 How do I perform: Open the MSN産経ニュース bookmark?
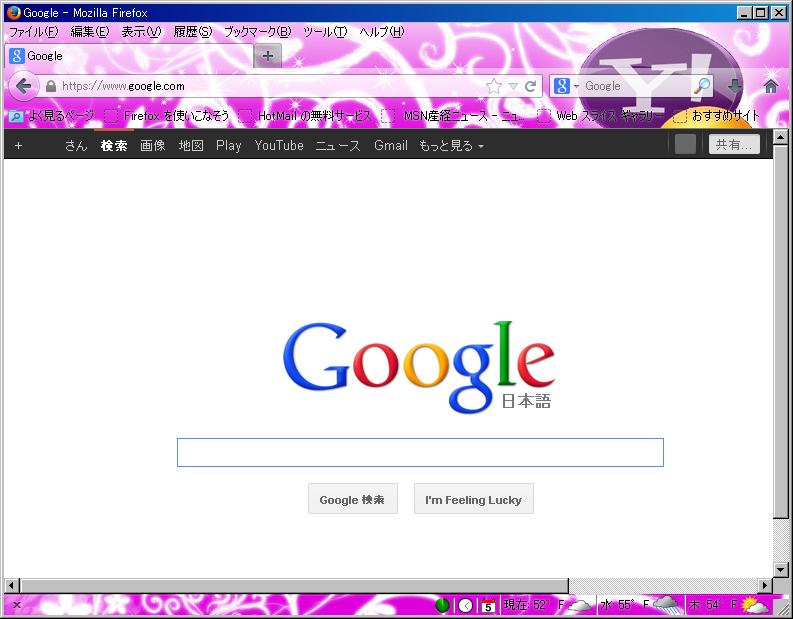click(x=453, y=116)
